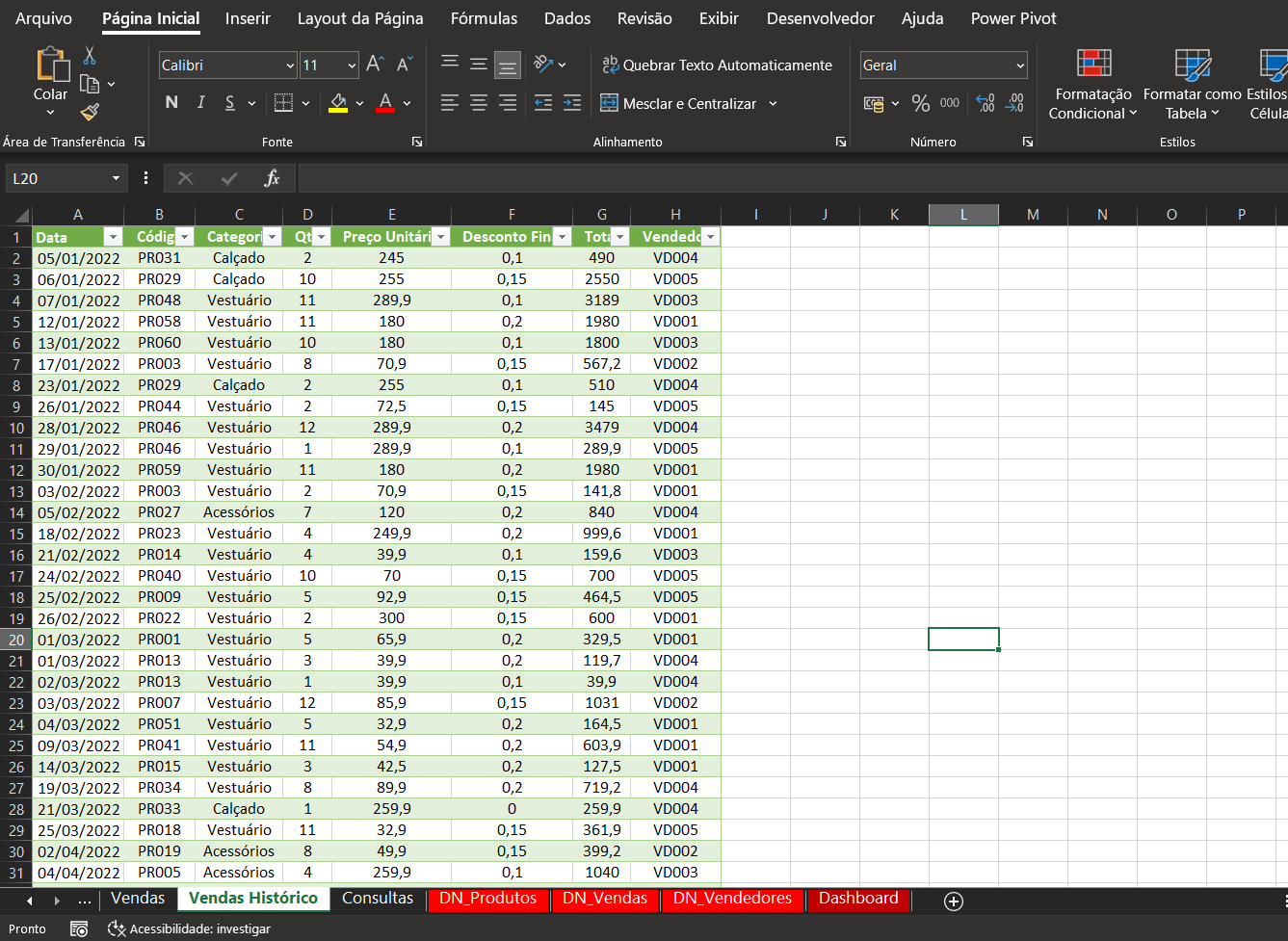Click the Cut scissors icon

pos(90,56)
